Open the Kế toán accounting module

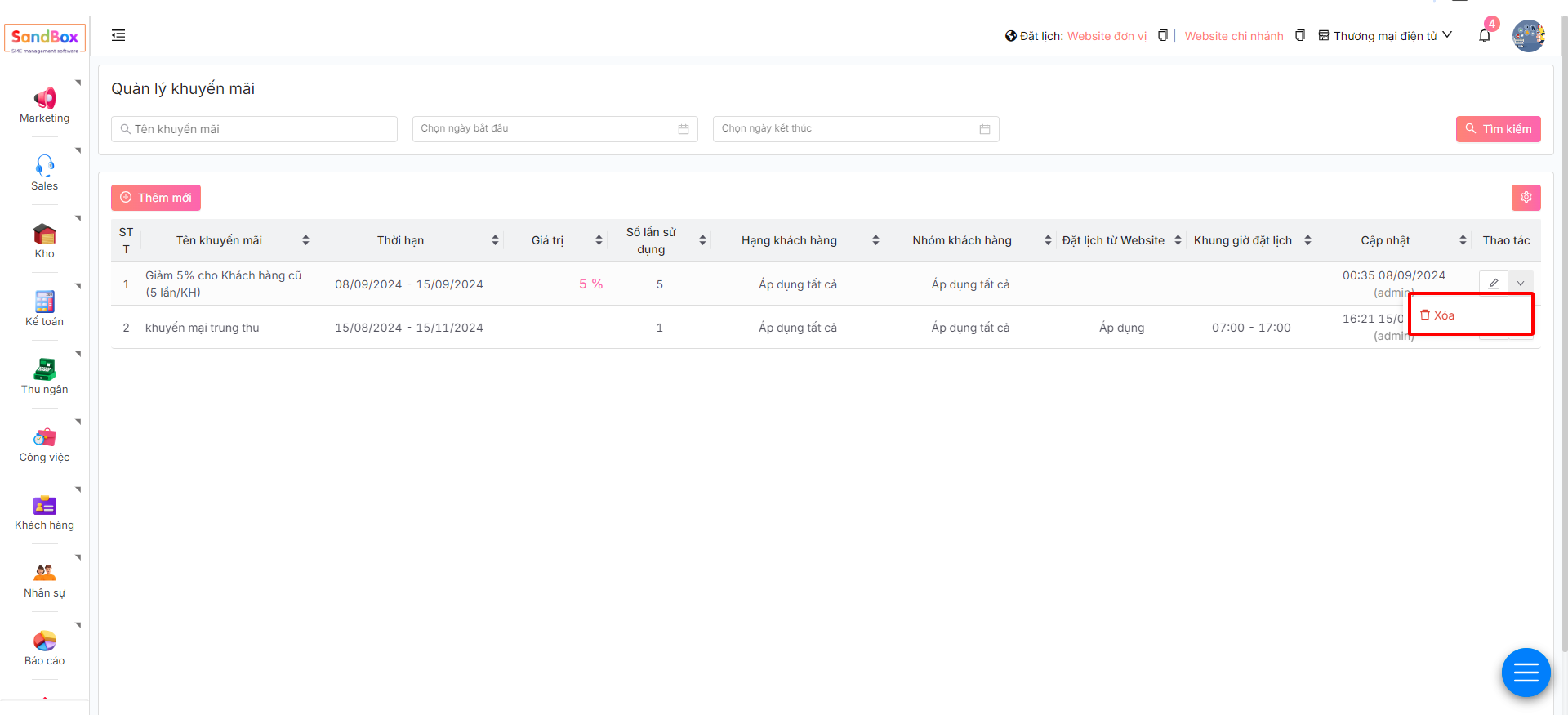point(44,302)
